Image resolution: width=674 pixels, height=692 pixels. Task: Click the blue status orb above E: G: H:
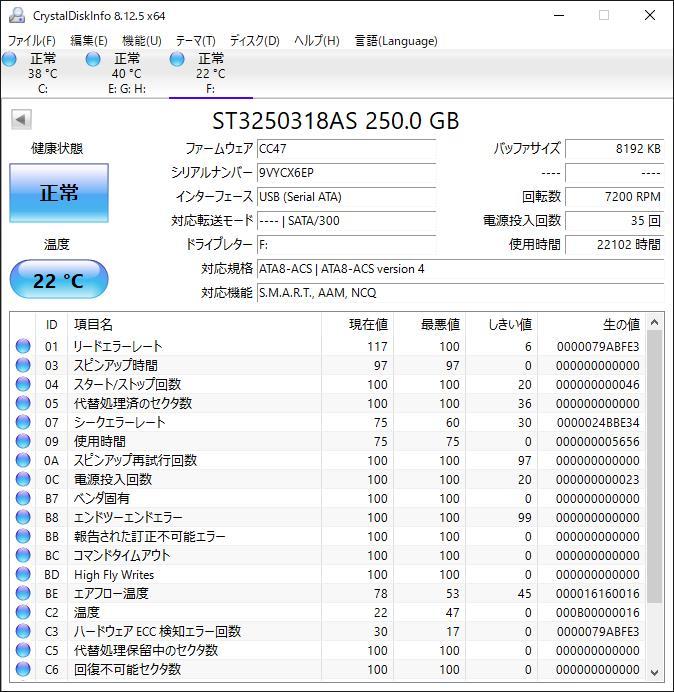tap(93, 59)
